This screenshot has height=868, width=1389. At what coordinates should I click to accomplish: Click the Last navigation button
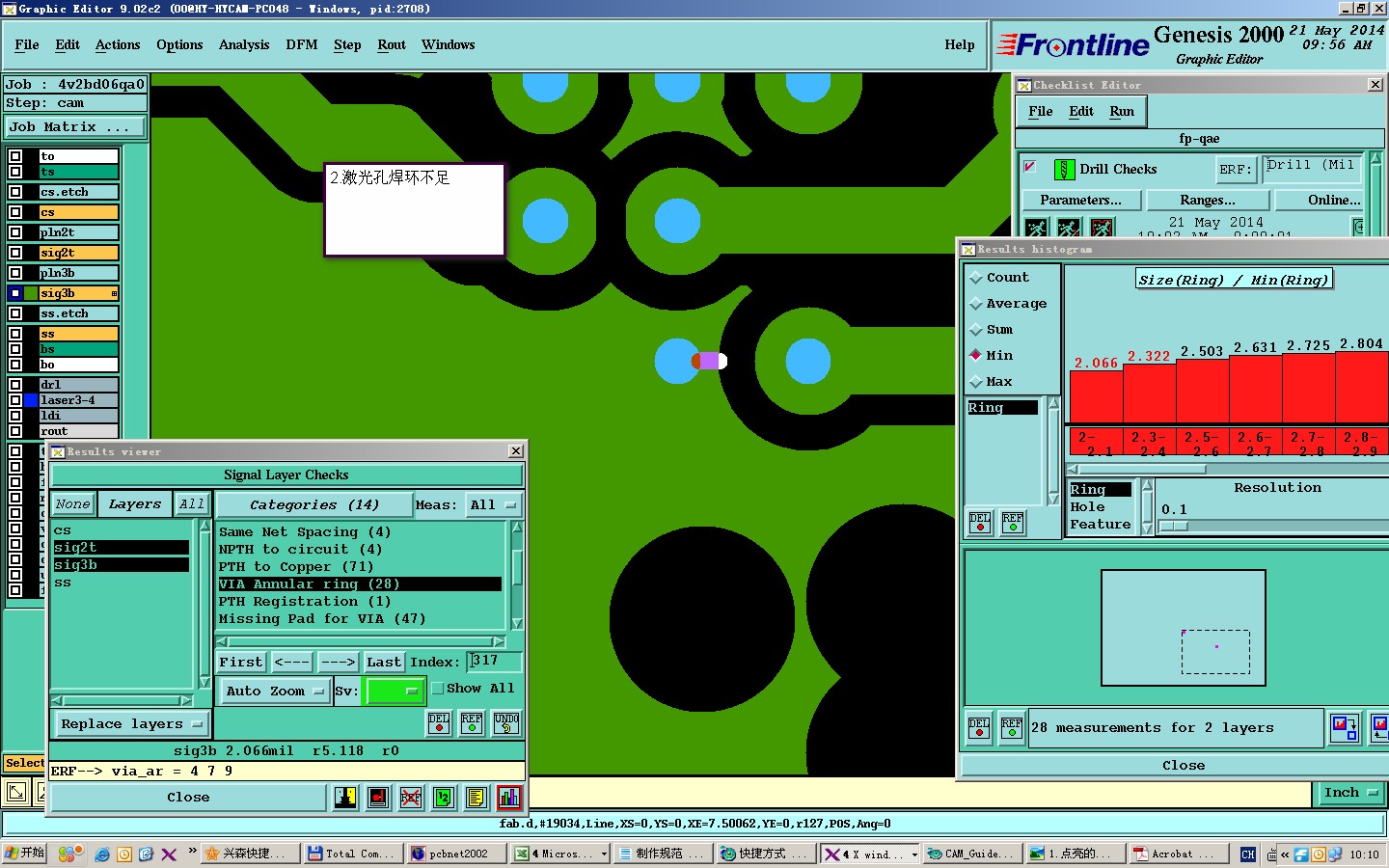coord(384,663)
